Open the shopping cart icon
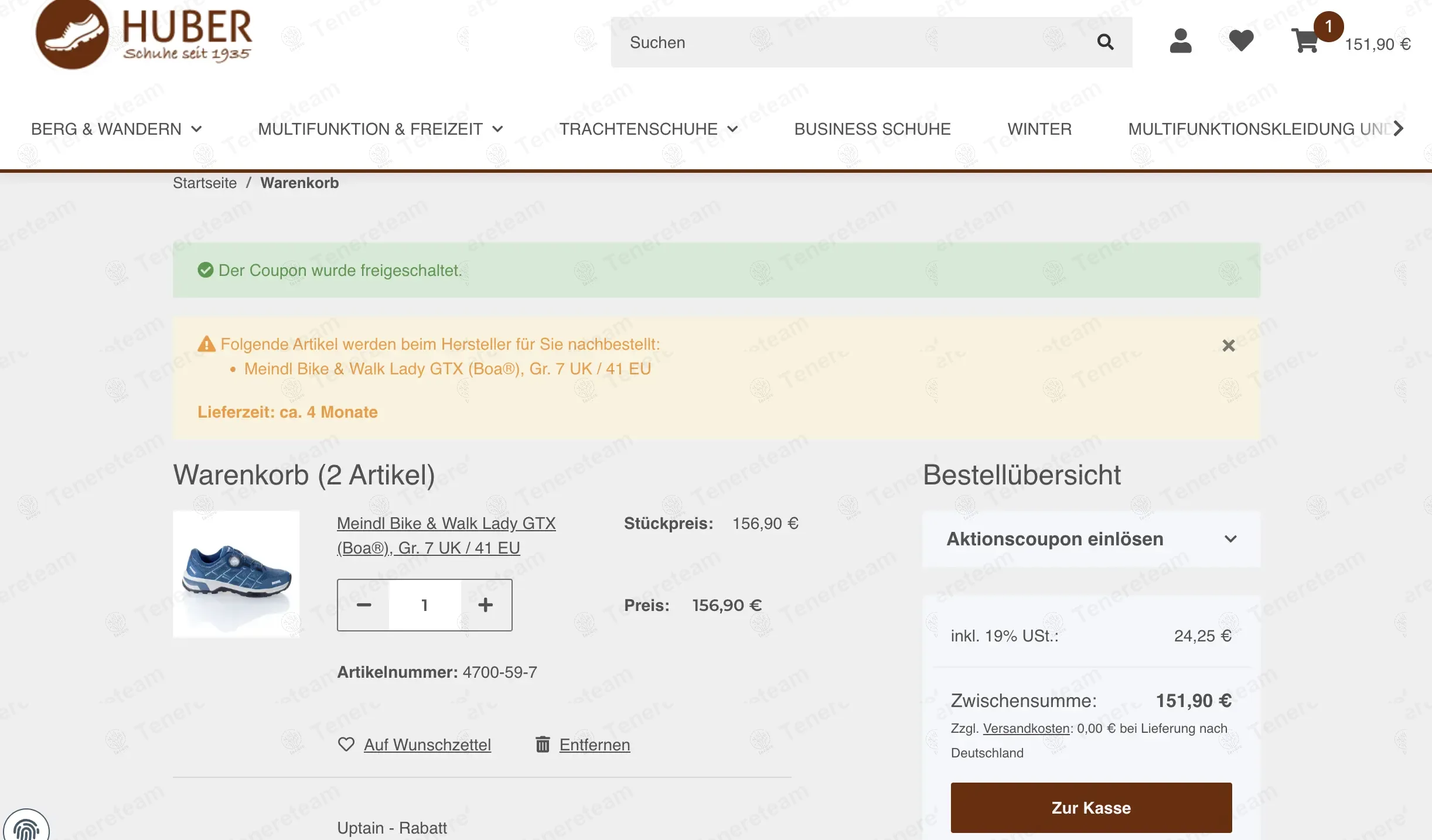 pyautogui.click(x=1305, y=41)
